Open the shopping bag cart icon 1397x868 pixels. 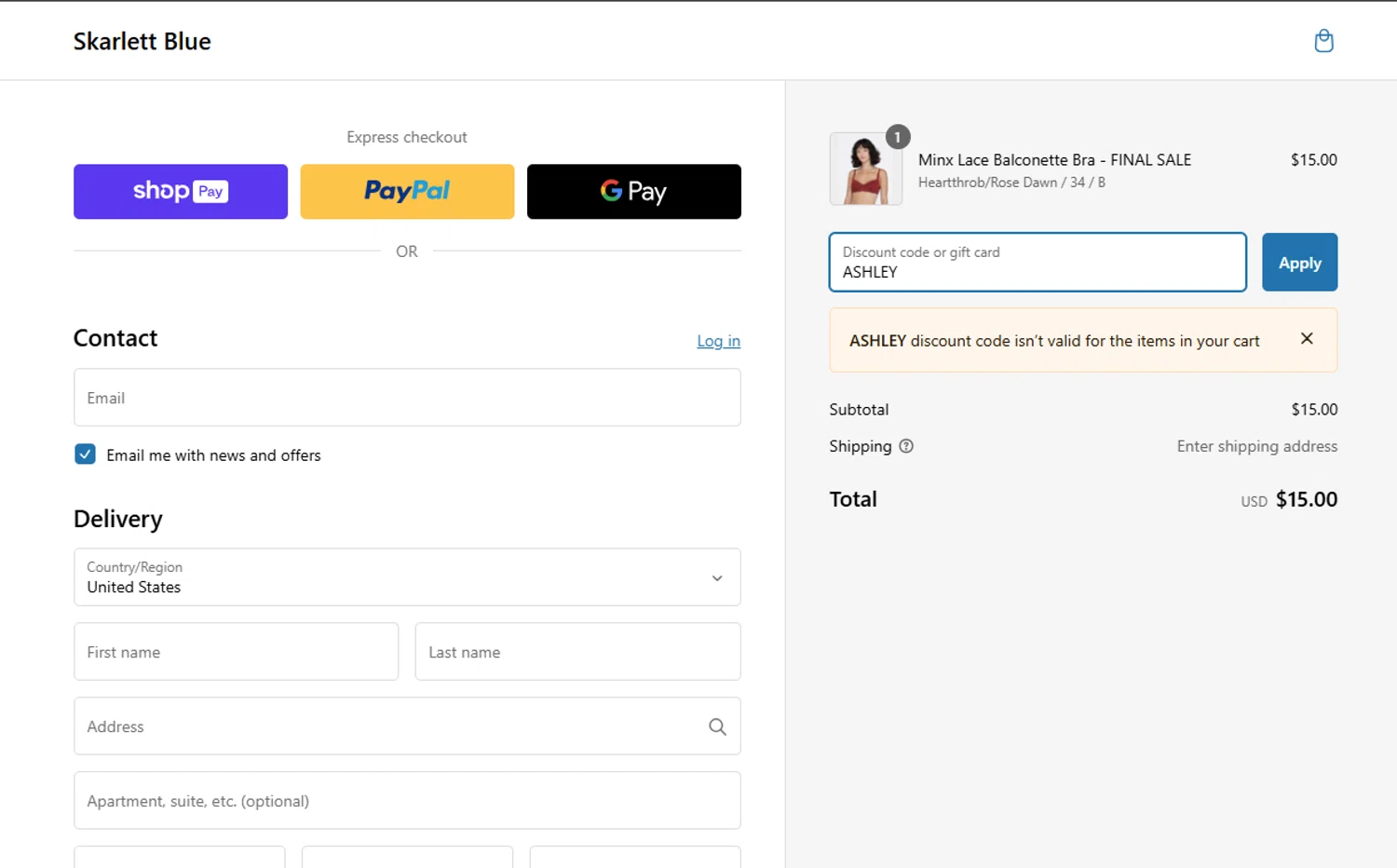1323,41
